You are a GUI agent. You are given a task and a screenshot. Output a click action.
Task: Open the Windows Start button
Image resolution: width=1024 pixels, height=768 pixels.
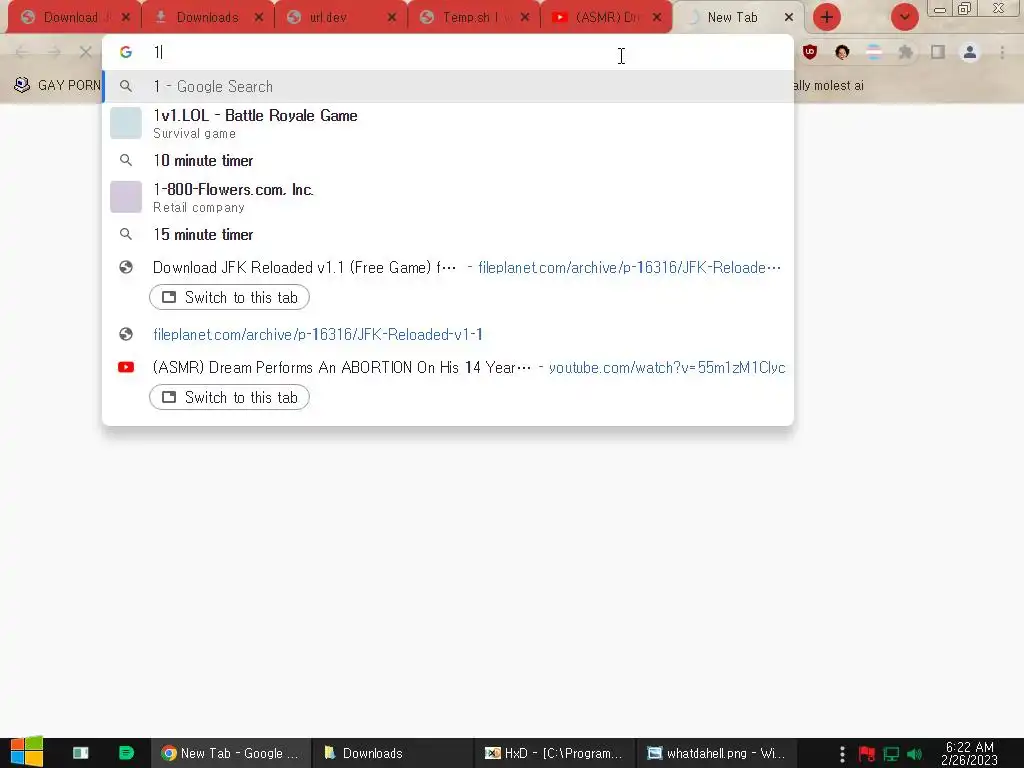click(x=26, y=752)
